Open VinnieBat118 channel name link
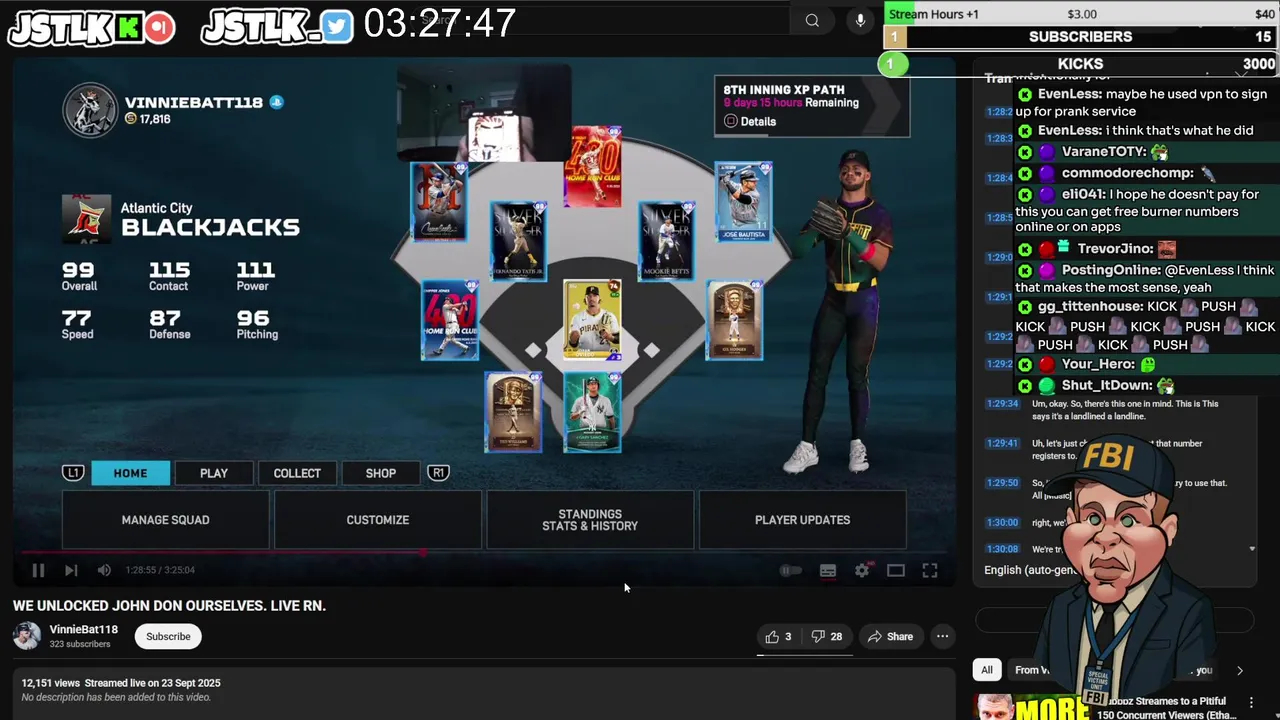The width and height of the screenshot is (1280, 720). 84,629
